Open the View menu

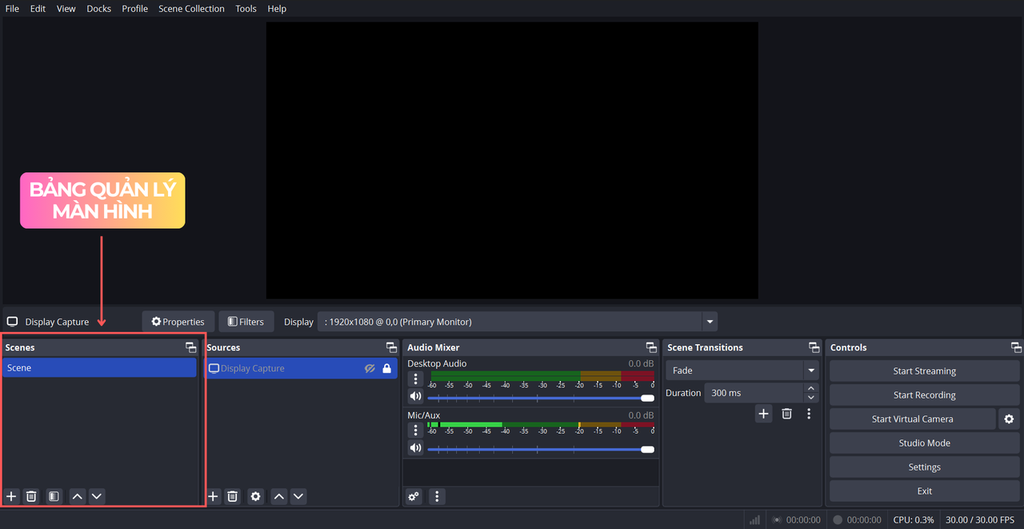66,8
